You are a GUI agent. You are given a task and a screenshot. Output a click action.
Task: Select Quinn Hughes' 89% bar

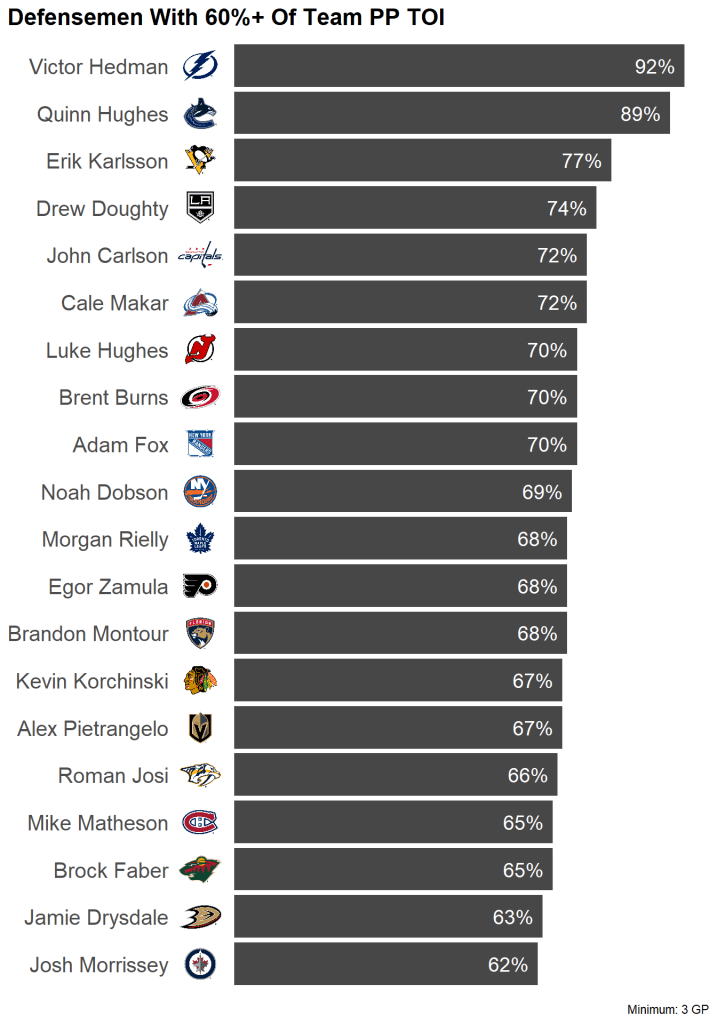pyautogui.click(x=452, y=115)
